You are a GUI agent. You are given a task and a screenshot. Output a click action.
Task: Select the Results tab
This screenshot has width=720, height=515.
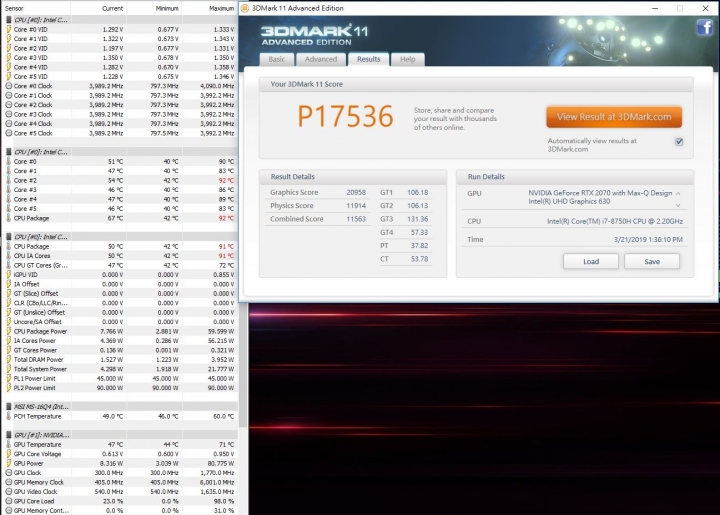[368, 59]
